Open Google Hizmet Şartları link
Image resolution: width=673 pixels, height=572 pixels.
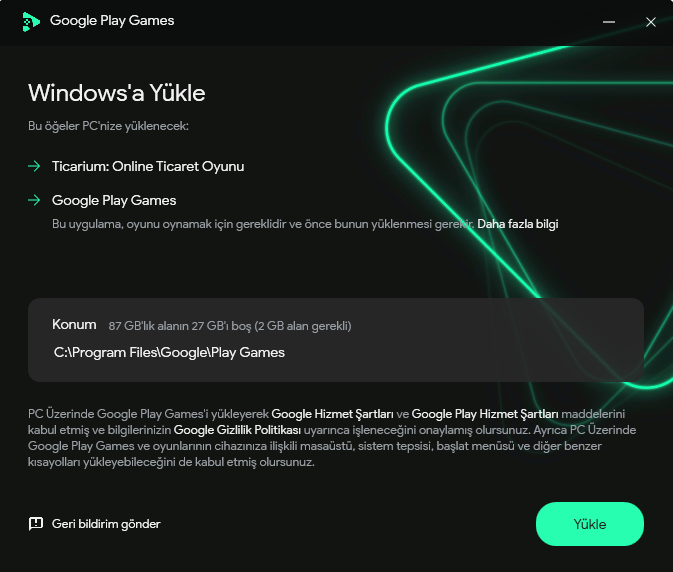[x=332, y=414]
